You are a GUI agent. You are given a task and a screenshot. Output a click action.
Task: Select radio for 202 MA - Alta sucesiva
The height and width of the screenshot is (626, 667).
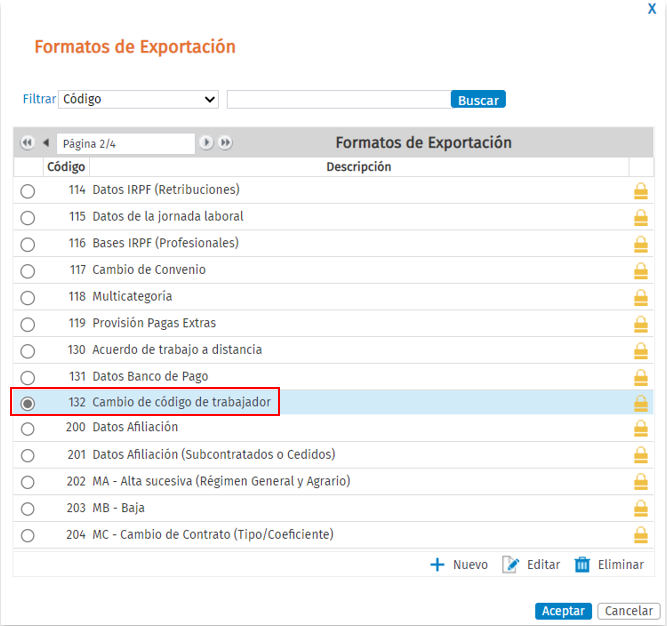28,482
